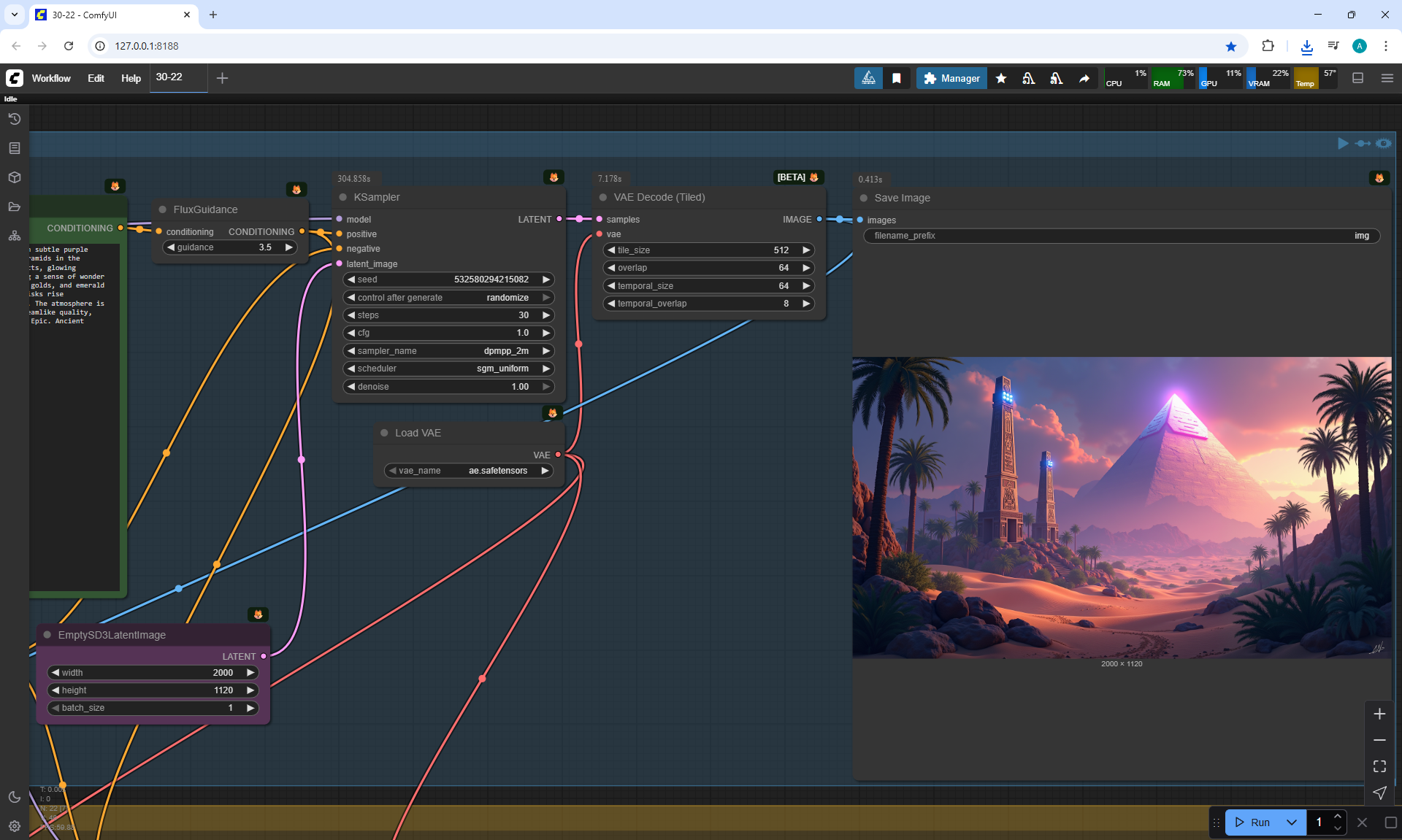
Task: Click the filename_prefix input field
Action: (x=1121, y=236)
